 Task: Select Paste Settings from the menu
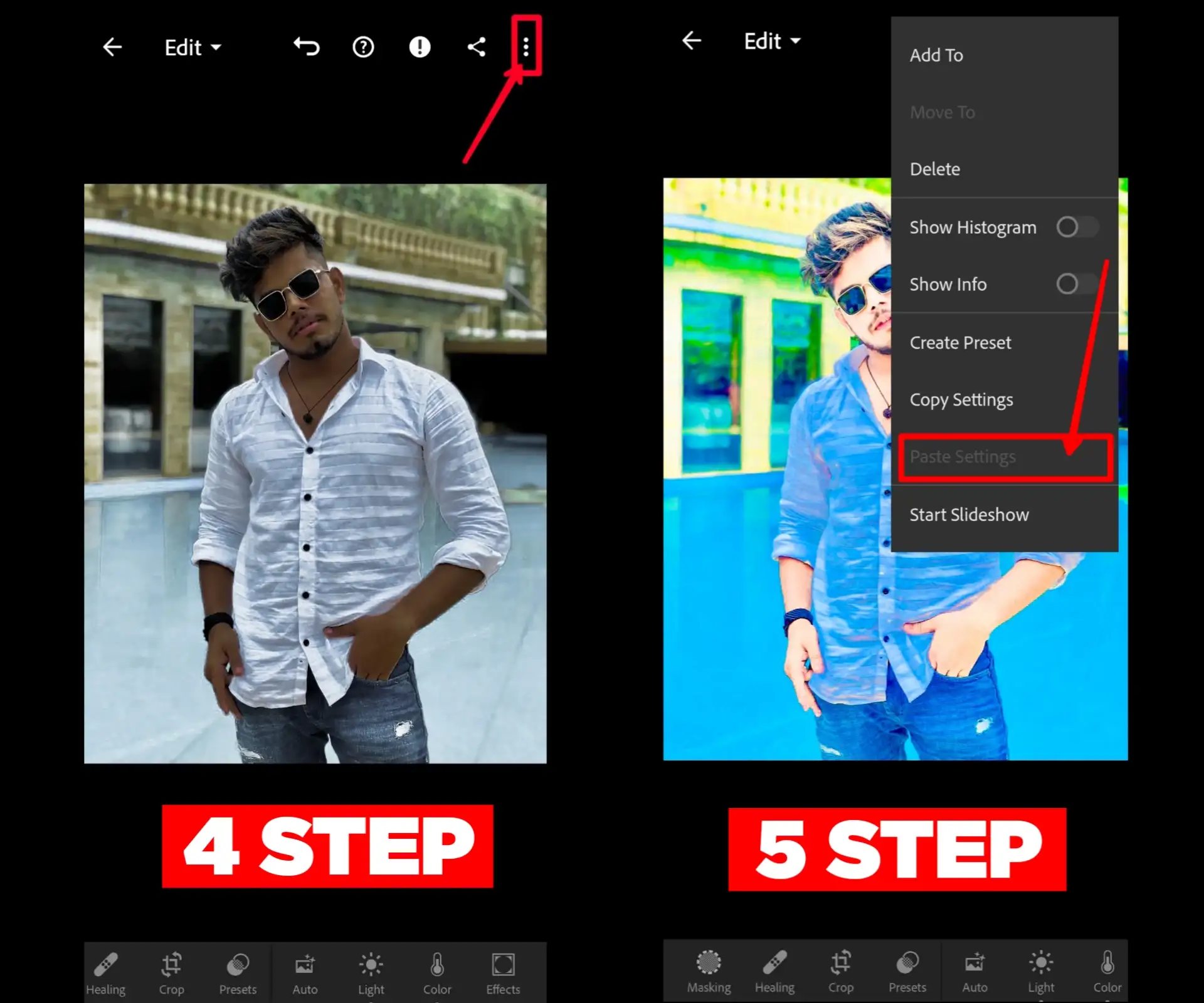pos(963,456)
